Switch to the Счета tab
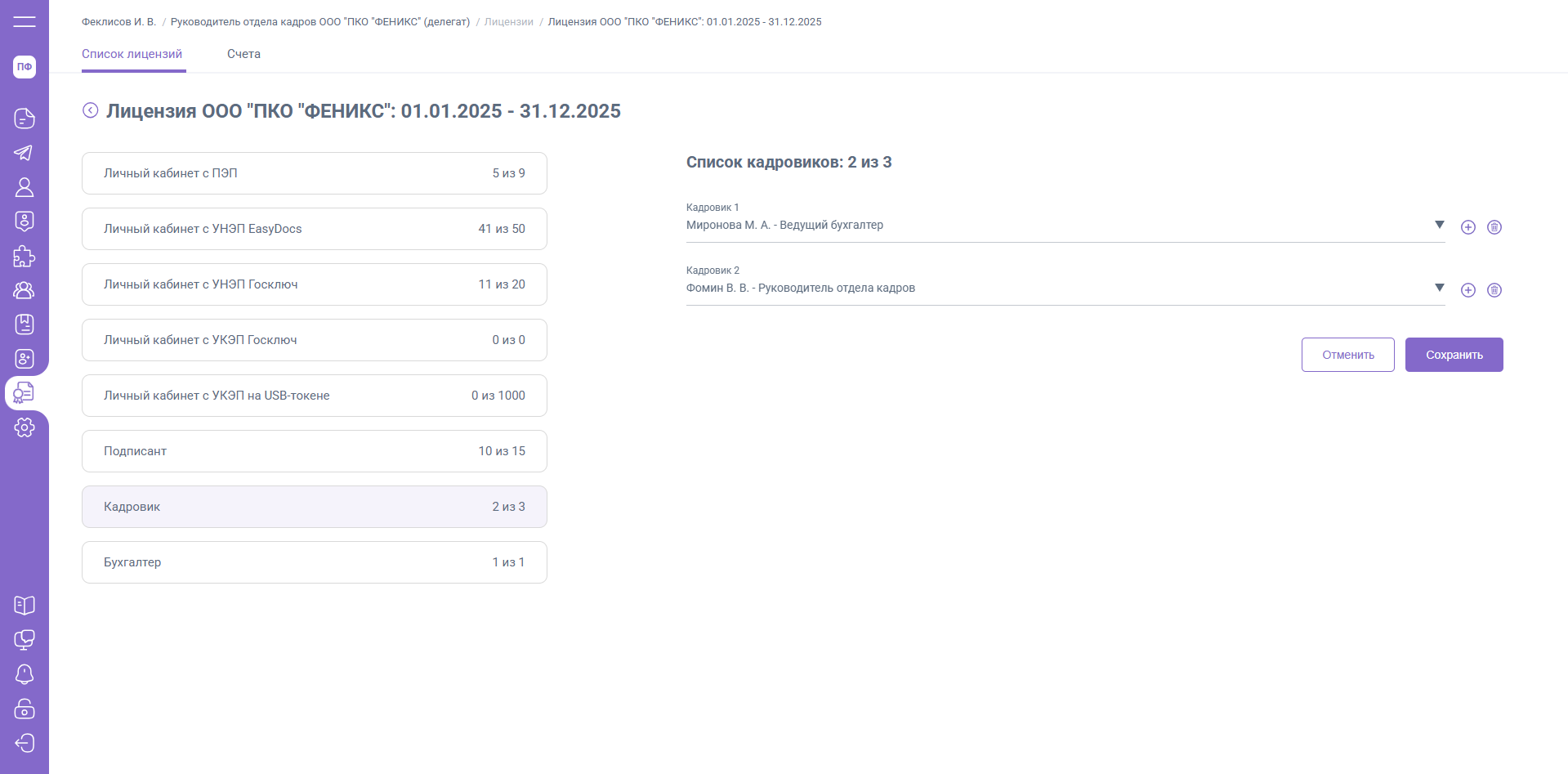1568x774 pixels. click(243, 54)
